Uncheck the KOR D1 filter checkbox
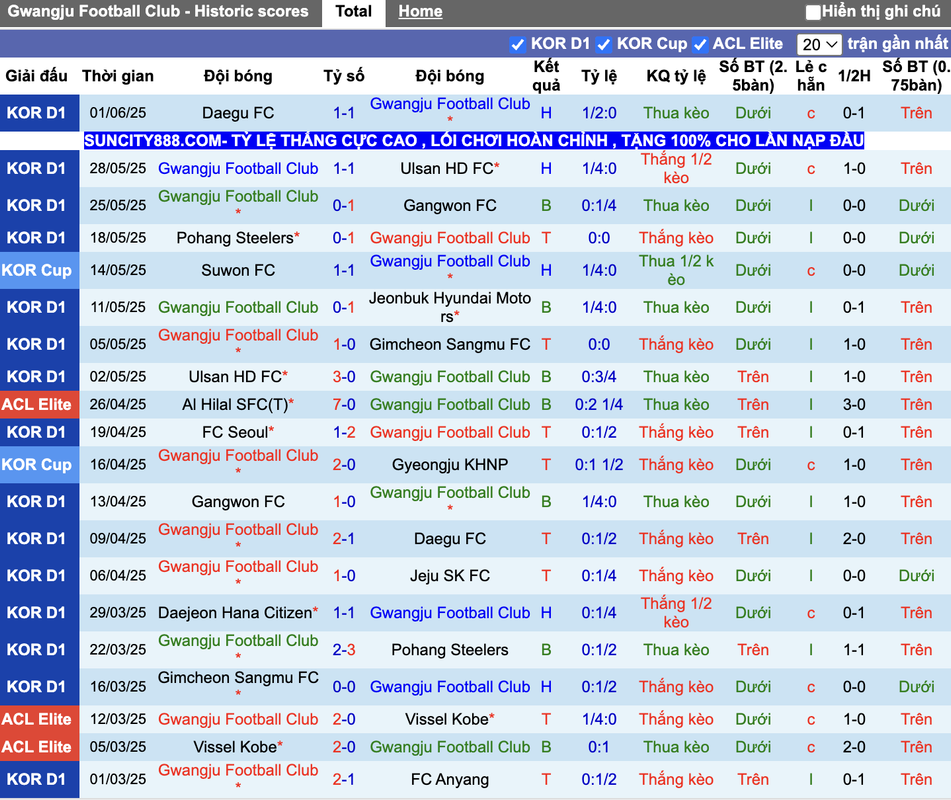951x800 pixels. click(517, 44)
